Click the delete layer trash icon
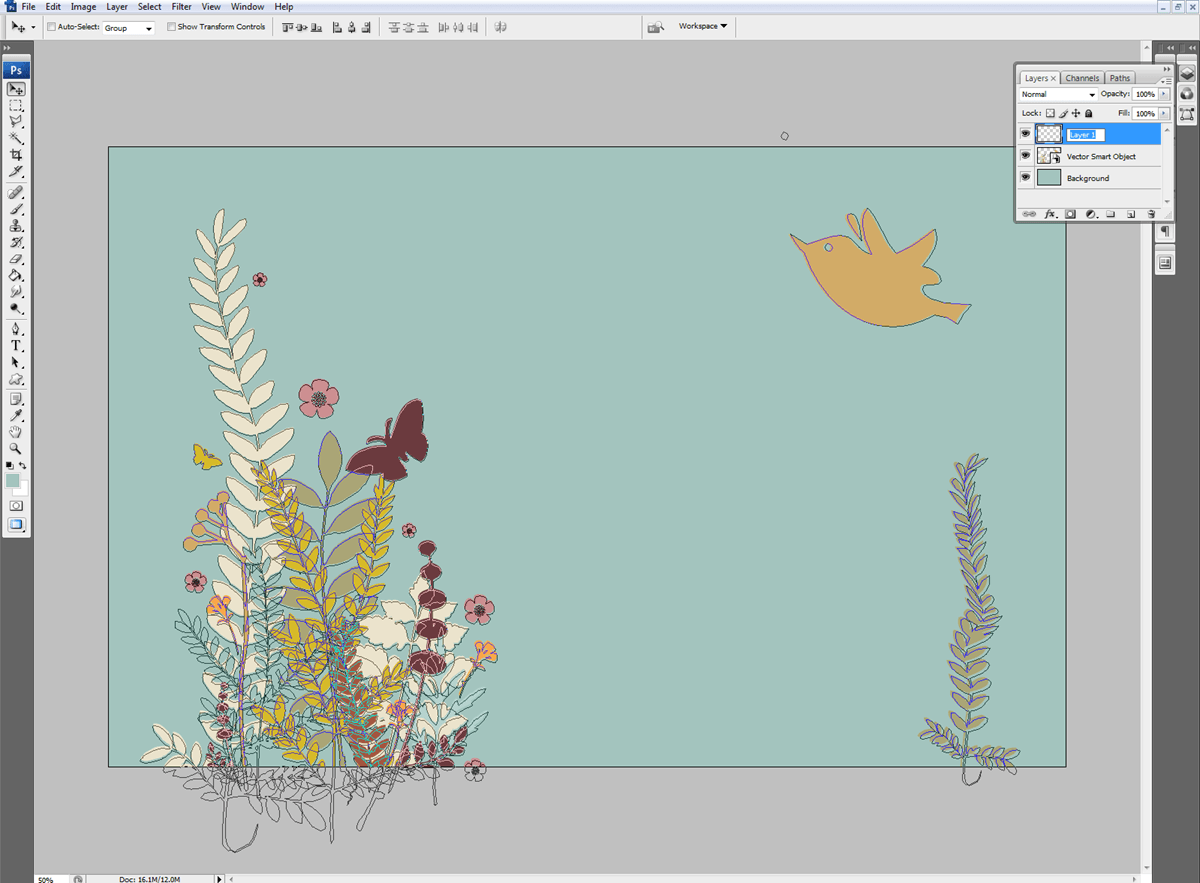This screenshot has width=1200, height=883. (1151, 214)
